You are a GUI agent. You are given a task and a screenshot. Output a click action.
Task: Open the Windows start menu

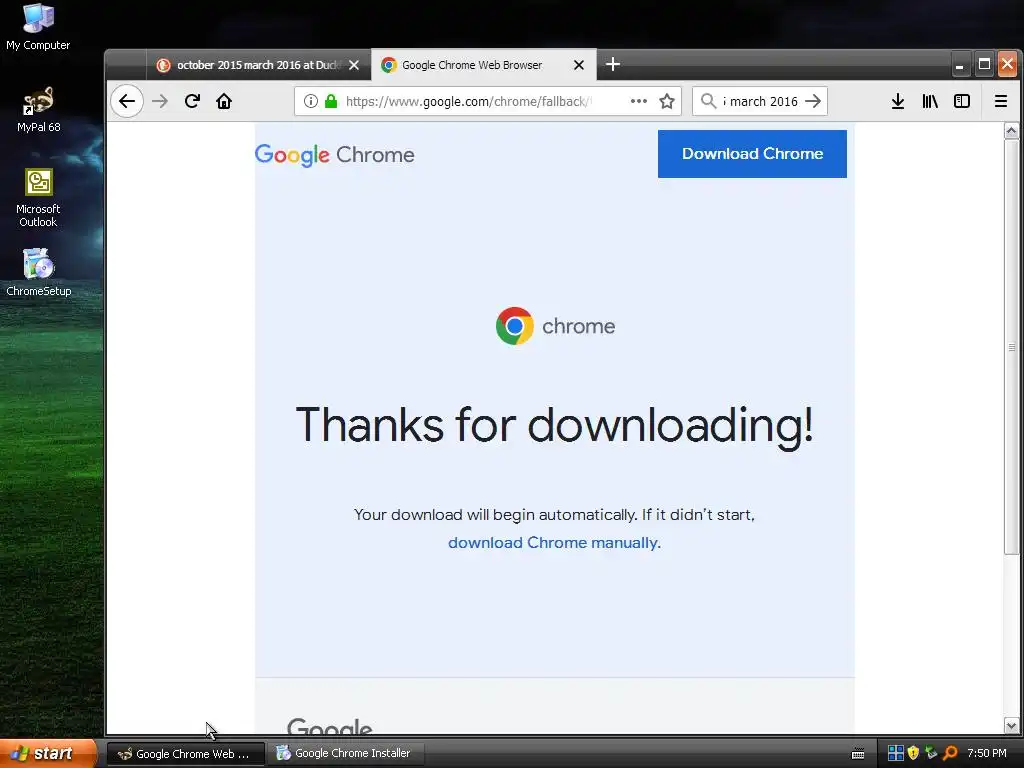pyautogui.click(x=48, y=754)
